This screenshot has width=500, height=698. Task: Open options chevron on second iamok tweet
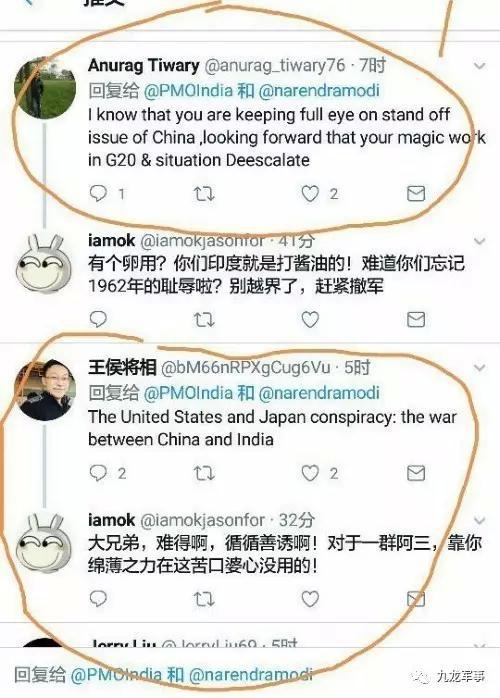pos(480,520)
